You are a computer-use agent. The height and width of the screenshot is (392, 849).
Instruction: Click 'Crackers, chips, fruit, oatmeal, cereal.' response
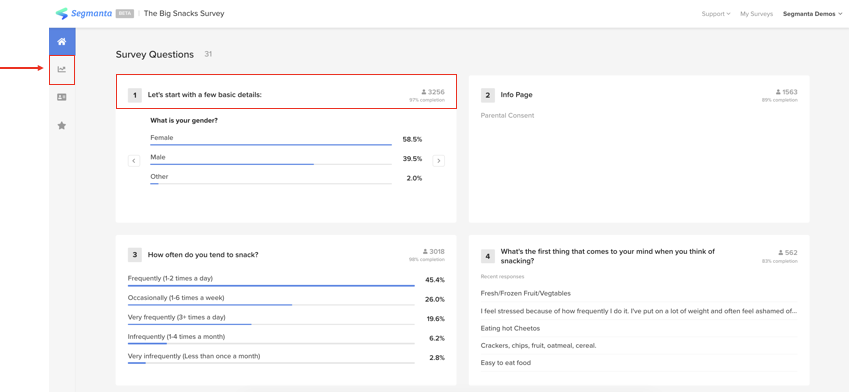pyautogui.click(x=538, y=345)
